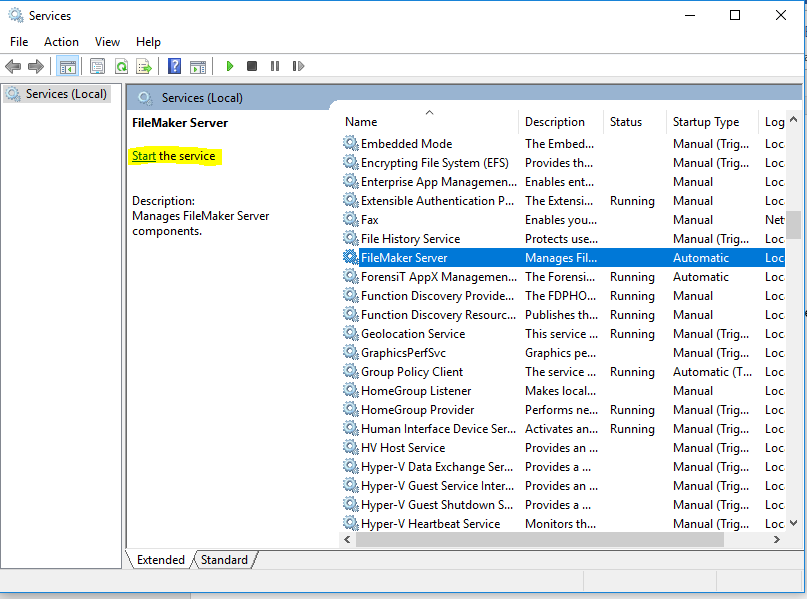Click gear icon beside Hyper-V Heartbeat Service
Screen dimensions: 807x599
coord(350,523)
